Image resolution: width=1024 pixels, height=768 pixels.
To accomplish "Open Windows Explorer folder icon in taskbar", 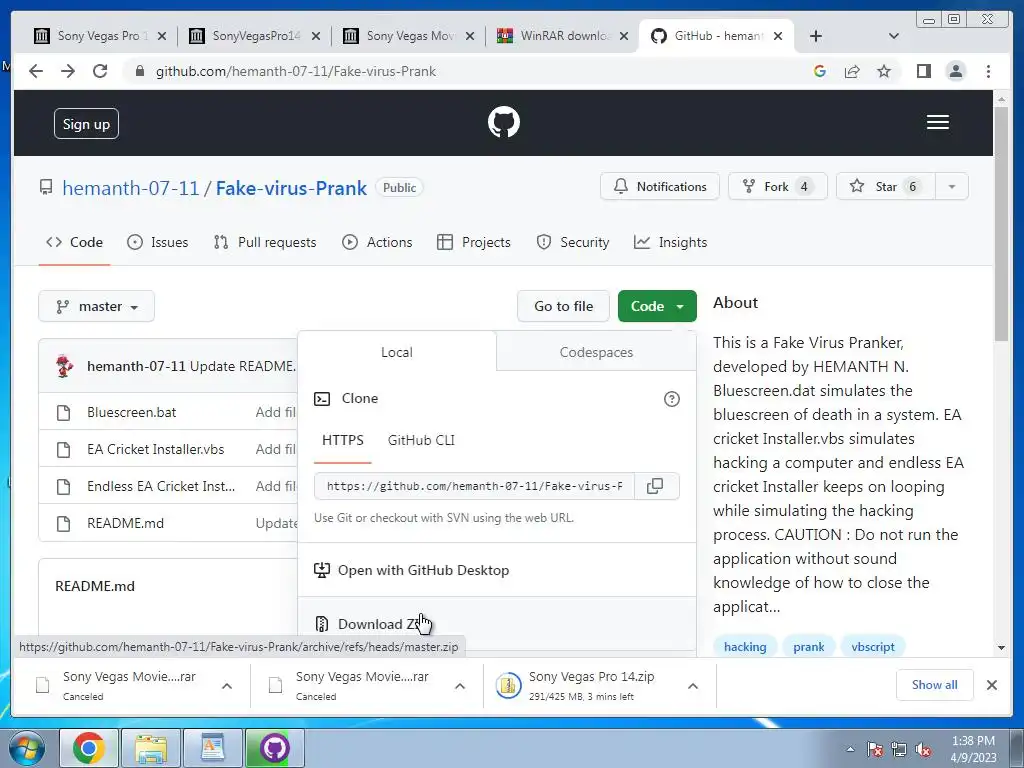I will pos(151,748).
